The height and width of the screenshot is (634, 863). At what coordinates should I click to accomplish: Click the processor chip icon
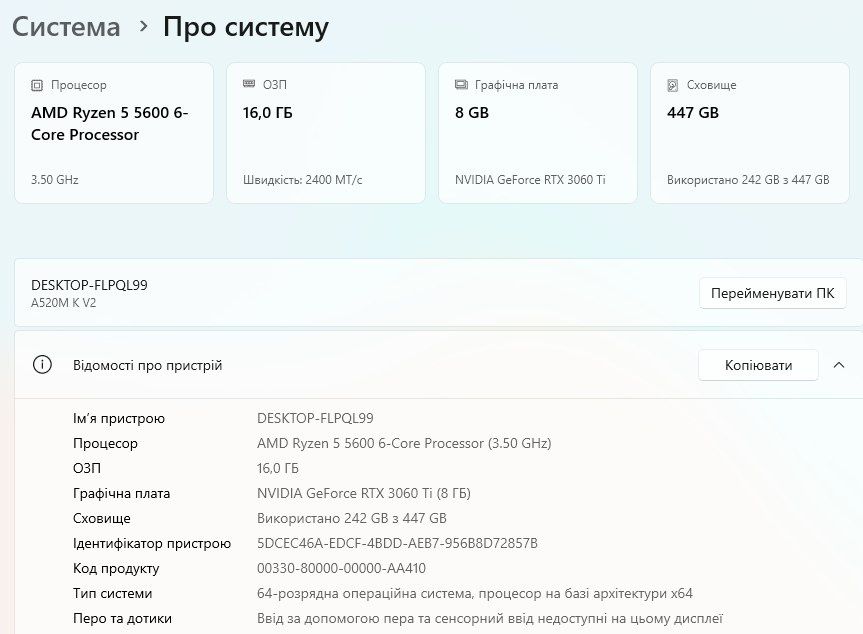[37, 85]
